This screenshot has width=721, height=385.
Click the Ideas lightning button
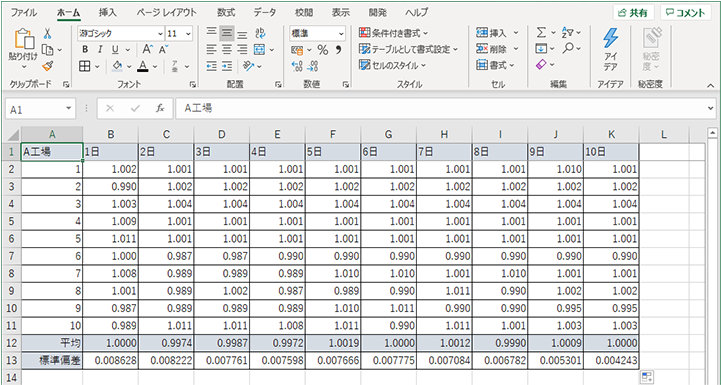click(x=610, y=50)
